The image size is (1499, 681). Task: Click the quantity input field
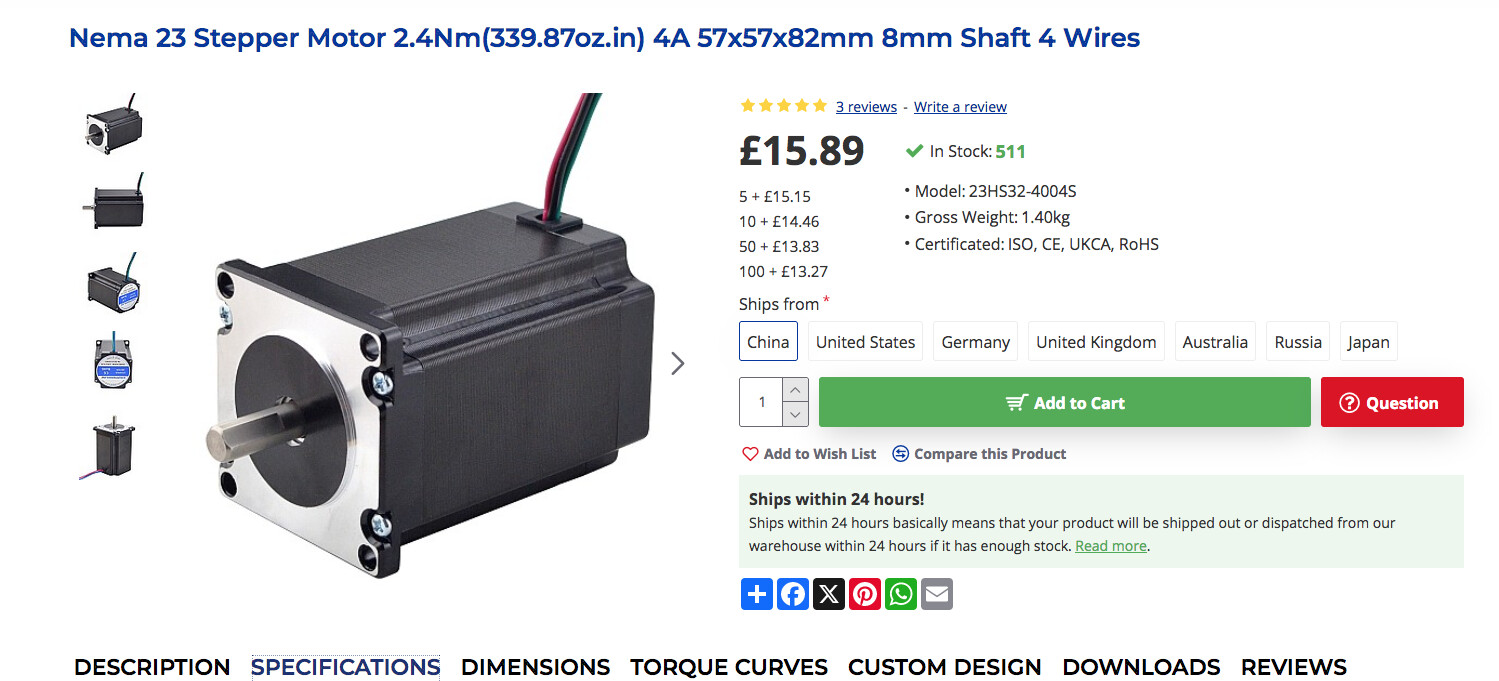(762, 402)
